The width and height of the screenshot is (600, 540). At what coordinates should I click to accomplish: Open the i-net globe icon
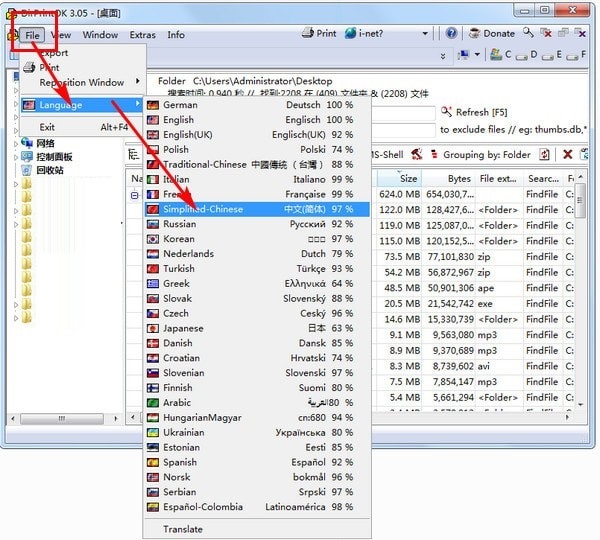tap(350, 34)
